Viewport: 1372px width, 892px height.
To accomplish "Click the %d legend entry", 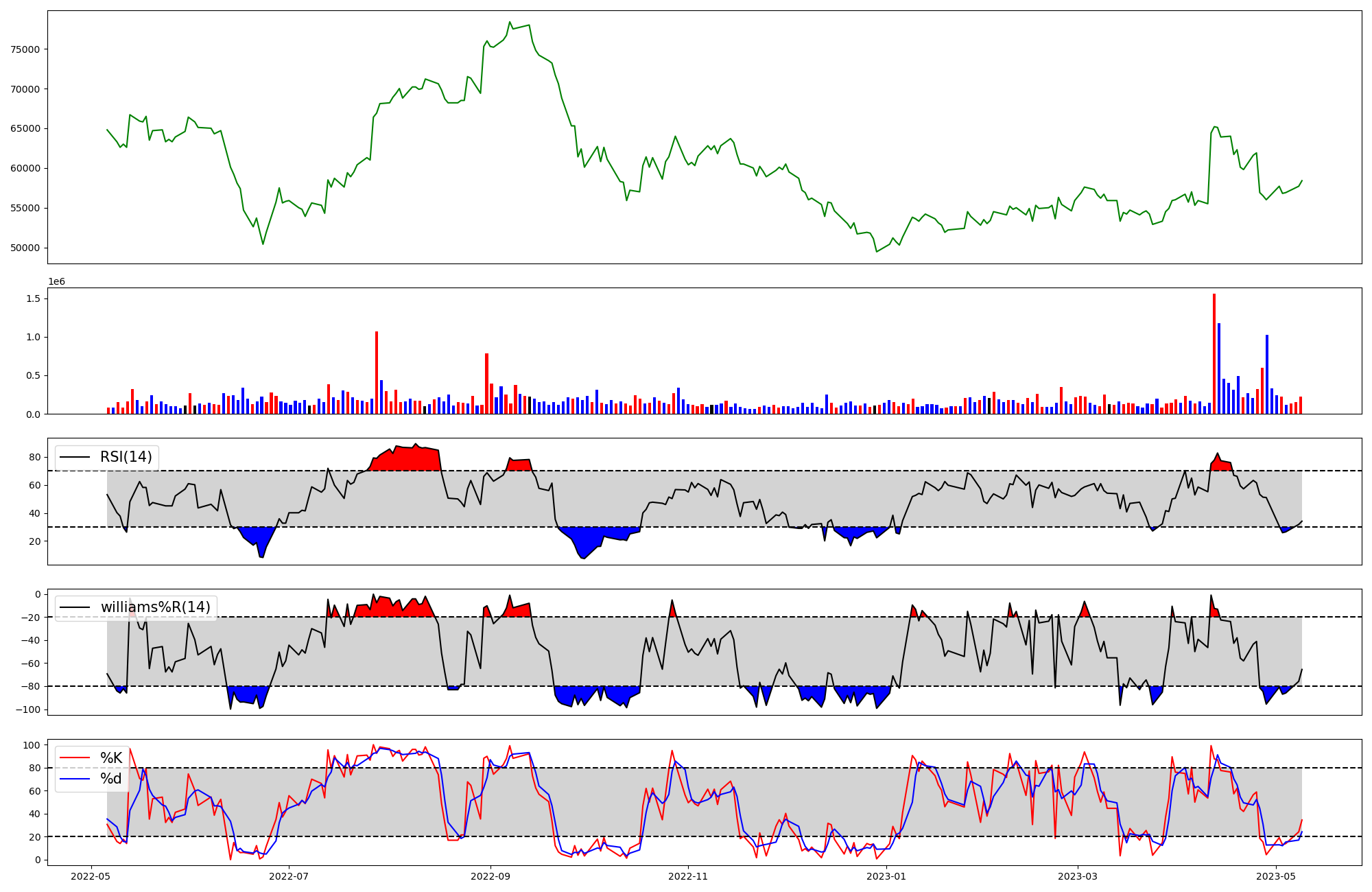I will coord(111,779).
